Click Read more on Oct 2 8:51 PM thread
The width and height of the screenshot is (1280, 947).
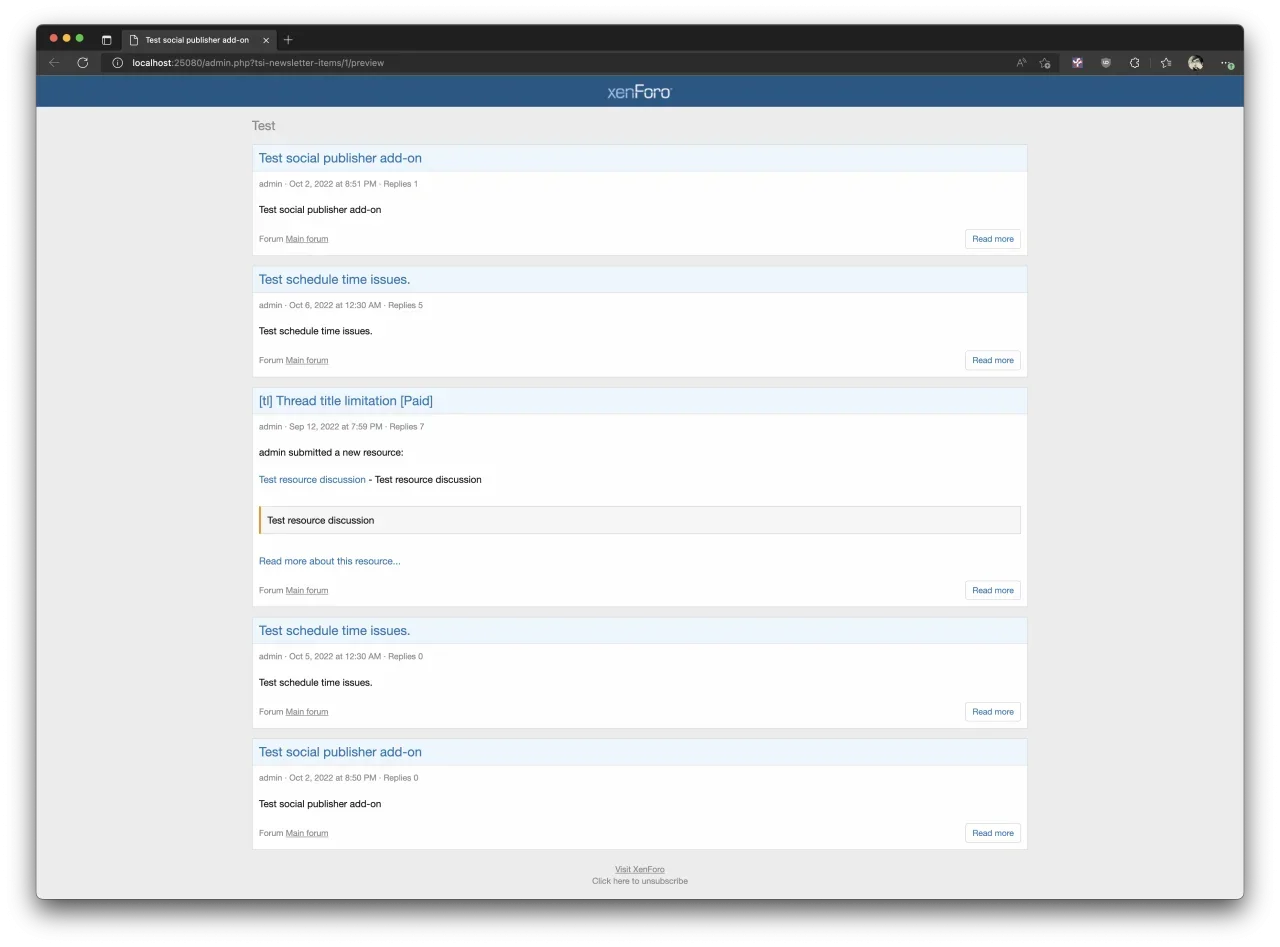993,239
